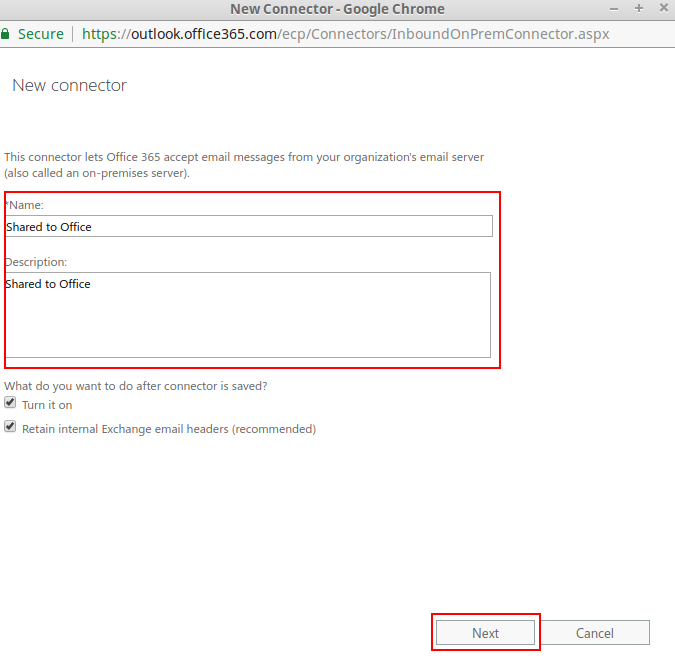The height and width of the screenshot is (659, 675).
Task: Click the 'Secure' label beside the URL
Action: 41,34
